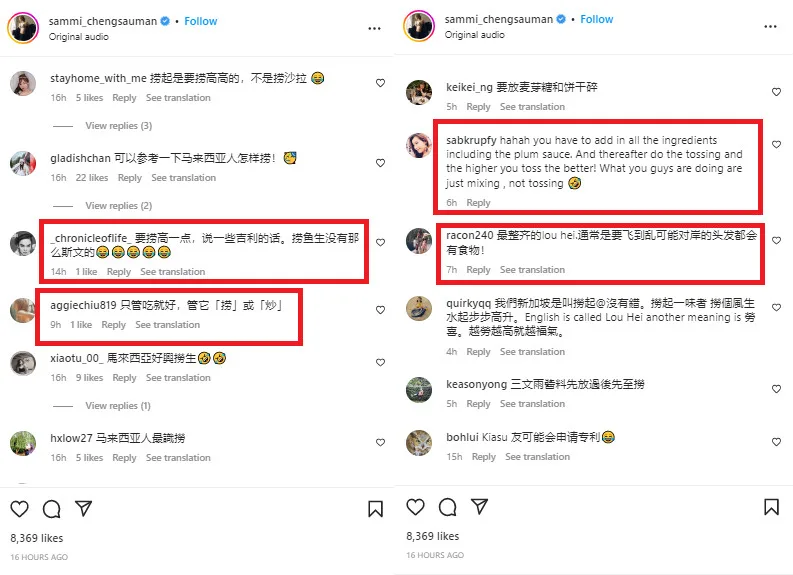See translation of quirkyqq's comment
Screen dimensions: 793x575
(x=533, y=351)
